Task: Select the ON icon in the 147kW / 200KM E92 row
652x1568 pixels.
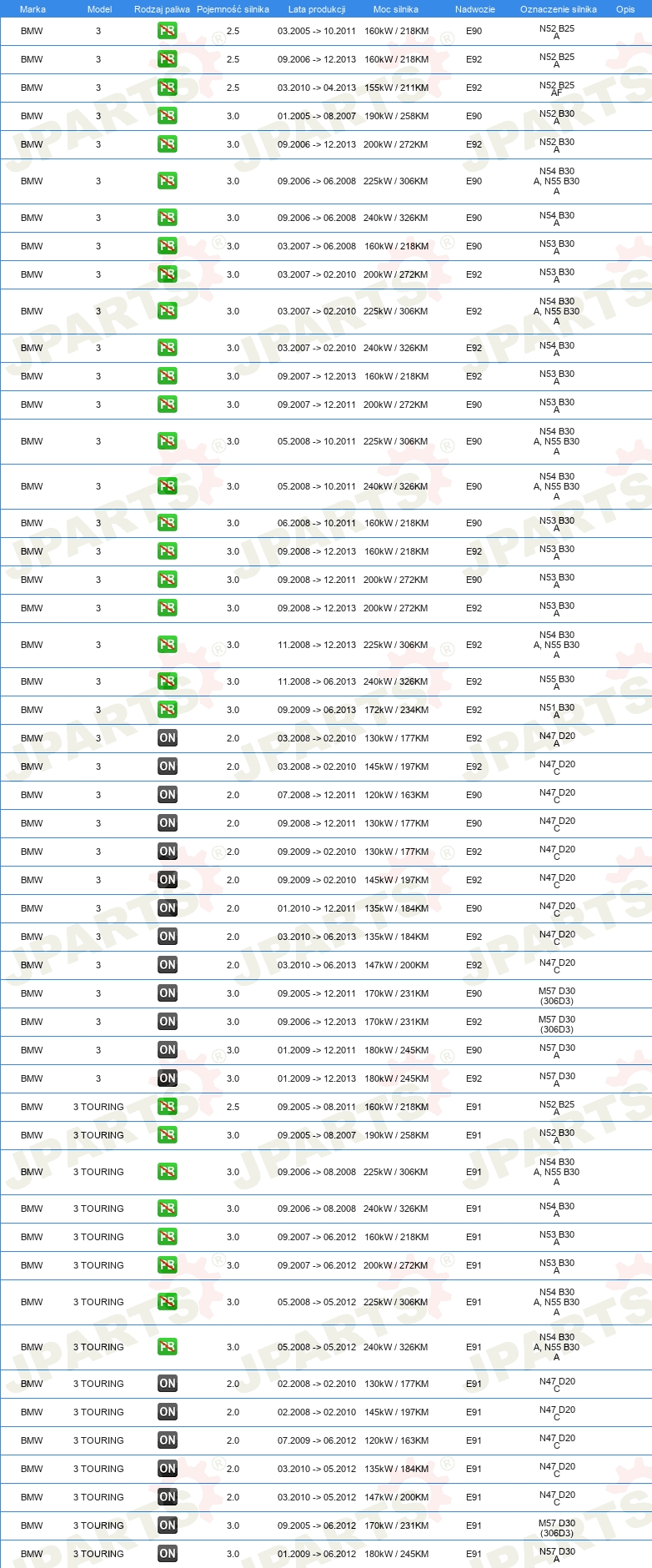Action: point(168,965)
